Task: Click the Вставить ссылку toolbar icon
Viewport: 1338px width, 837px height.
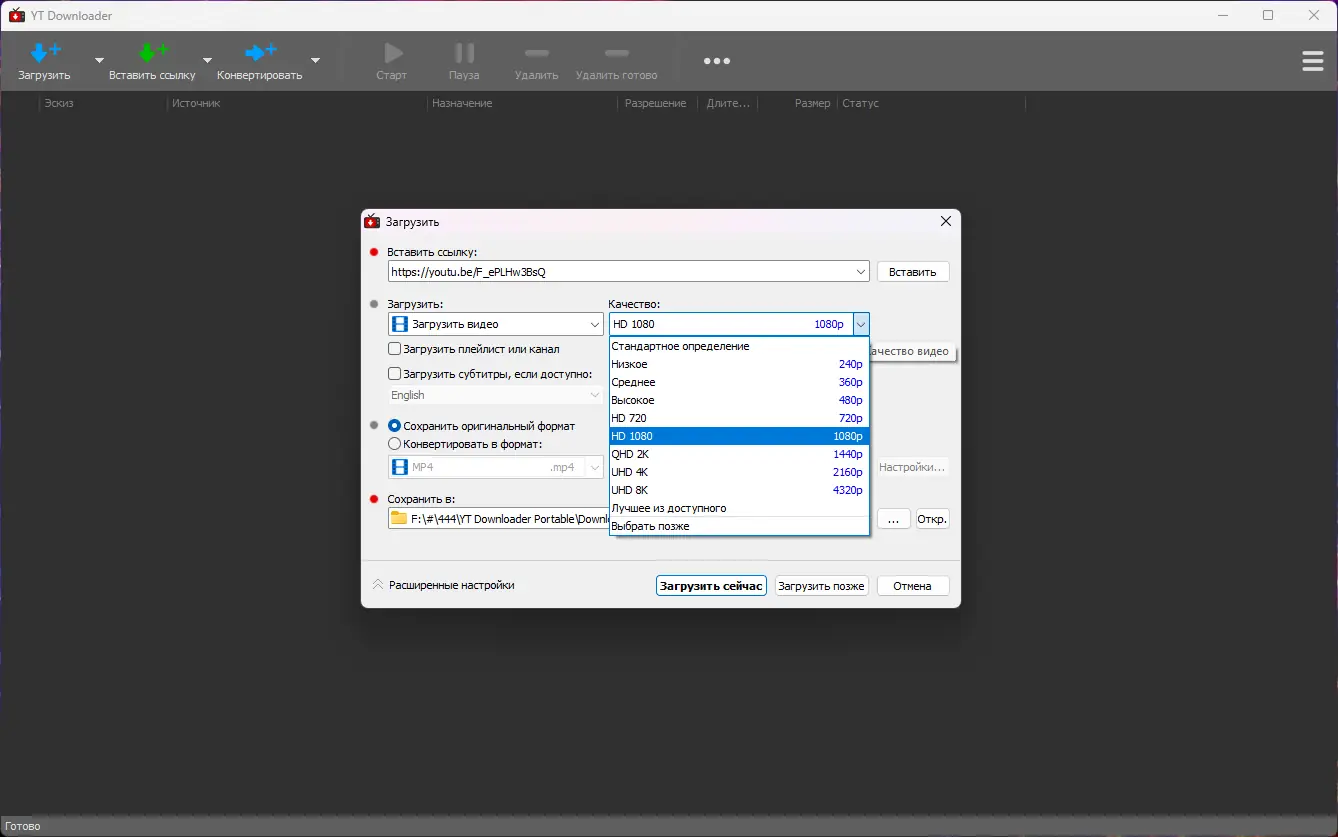Action: 152,53
